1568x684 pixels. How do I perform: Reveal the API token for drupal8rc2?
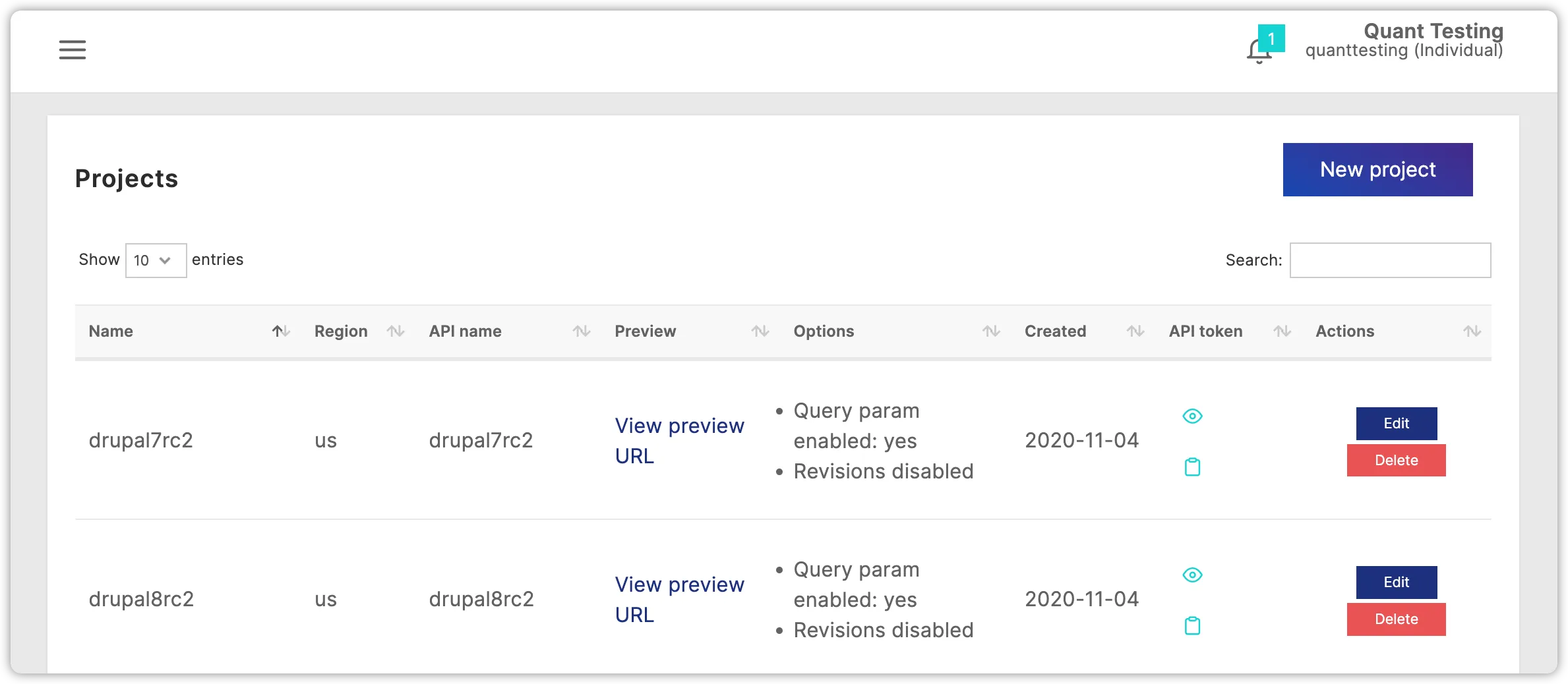pos(1192,575)
